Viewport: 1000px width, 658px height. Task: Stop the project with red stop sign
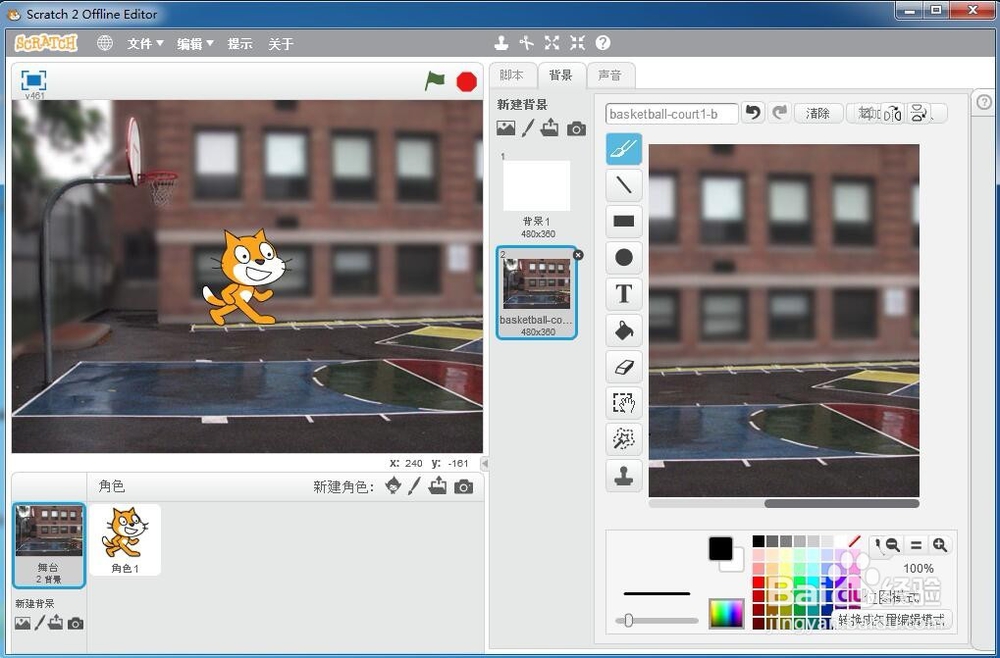tap(466, 82)
